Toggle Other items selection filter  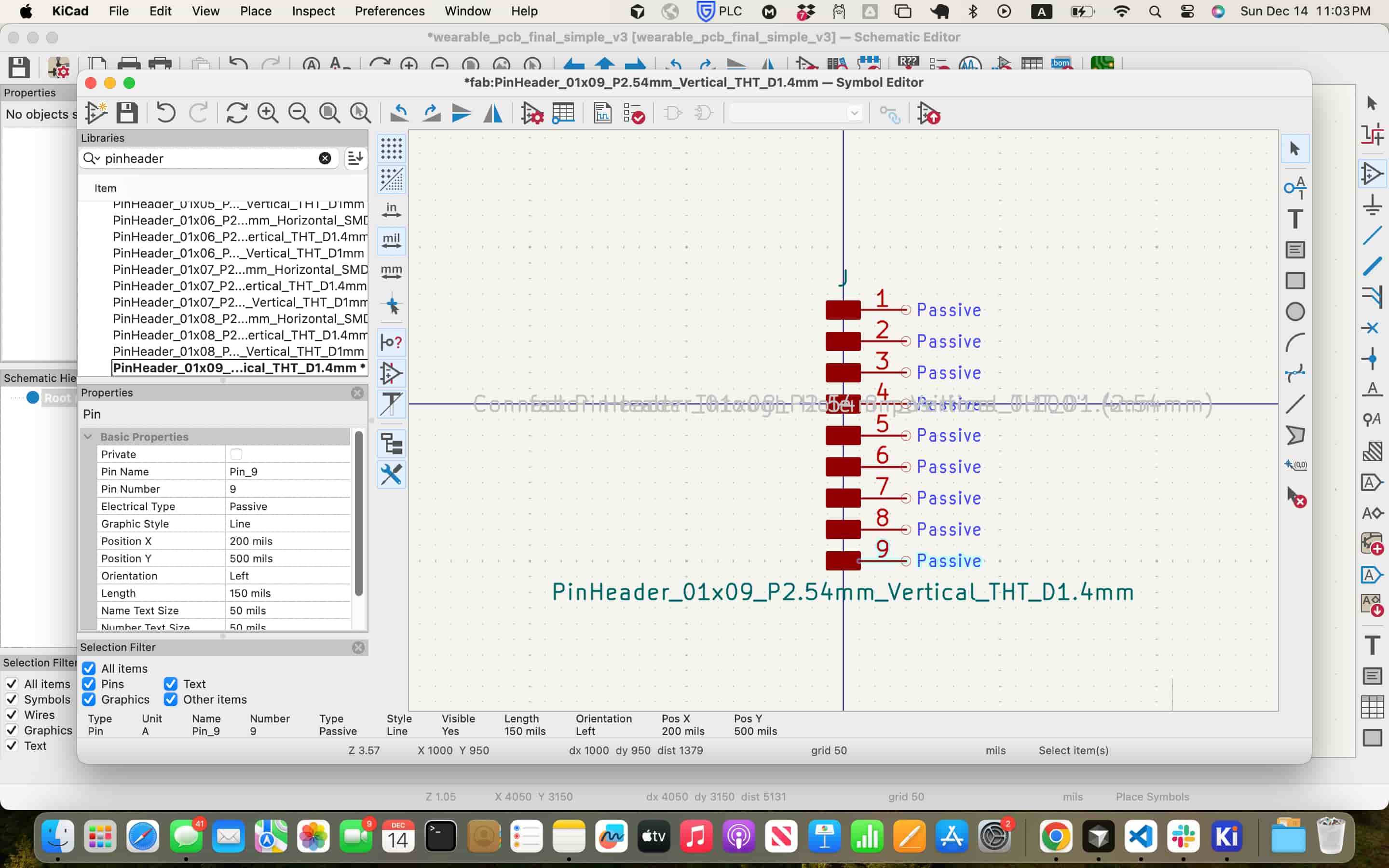[x=170, y=699]
